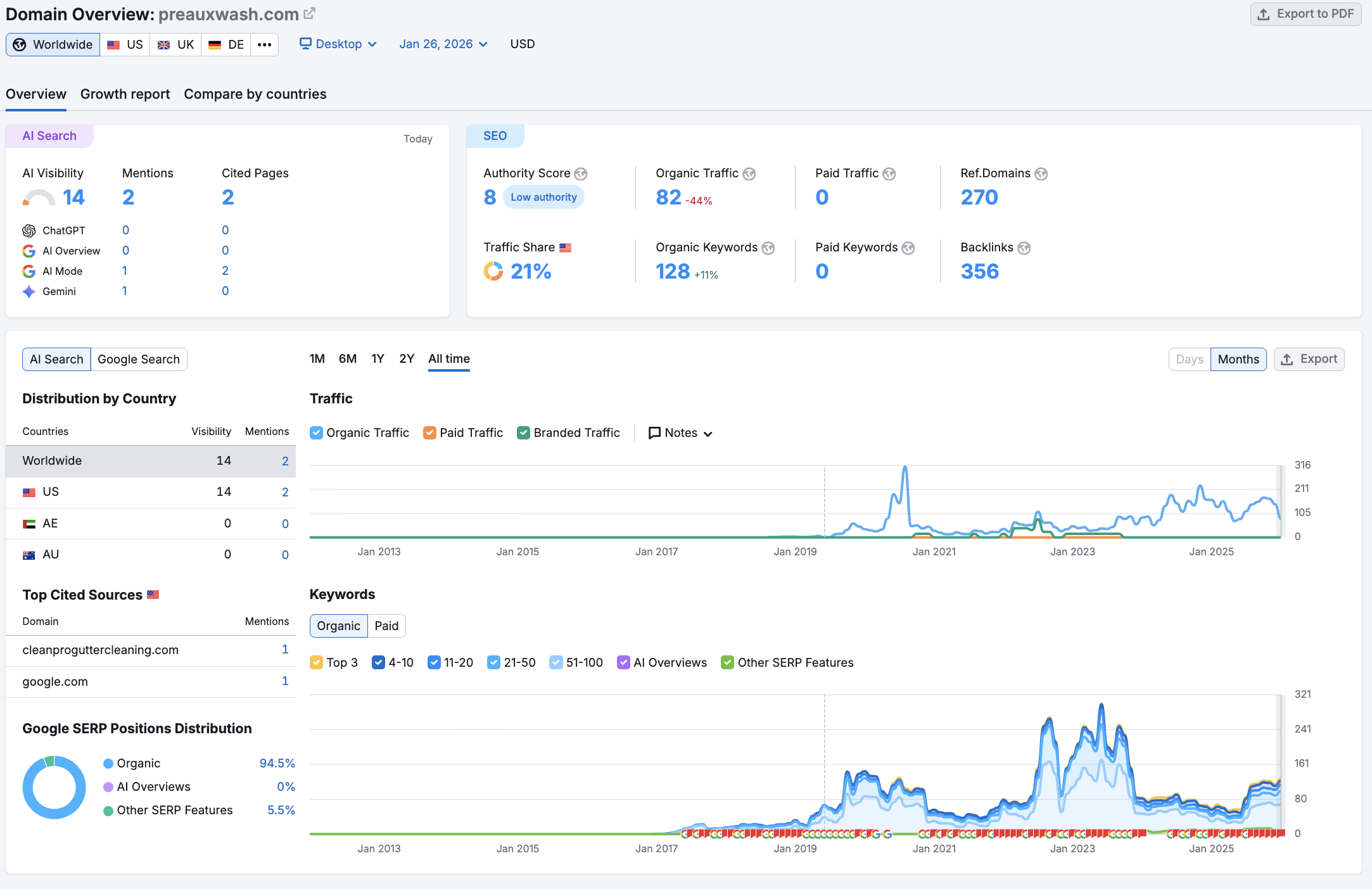Viewport: 1372px width, 889px height.
Task: Click the three-dots more countries icon
Action: [x=264, y=44]
